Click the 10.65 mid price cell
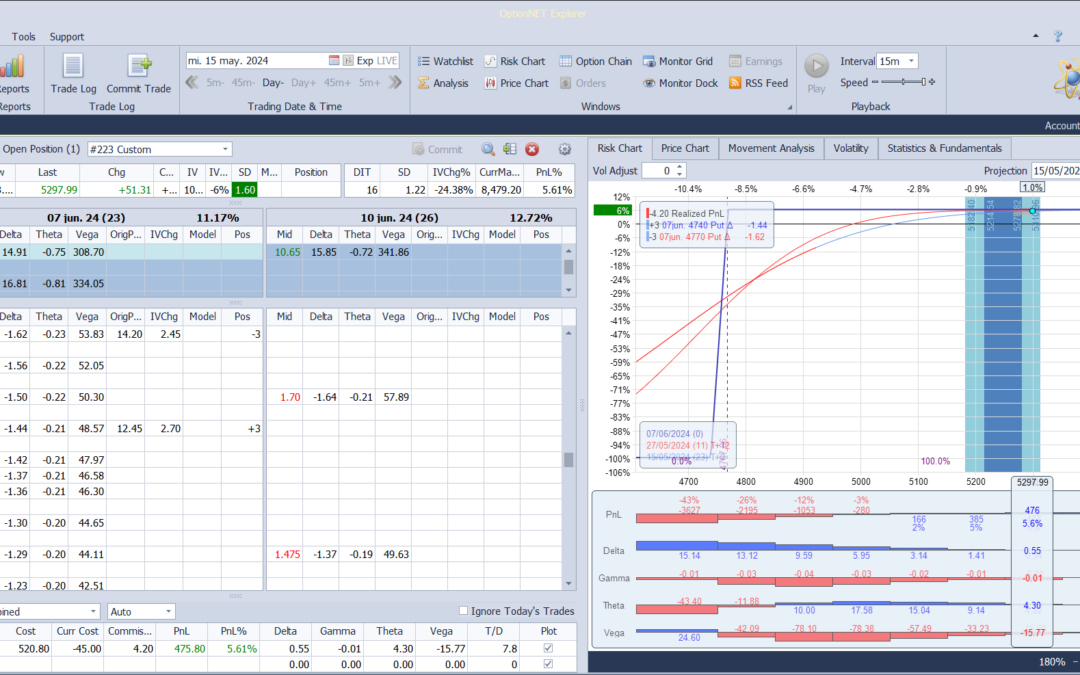 click(285, 252)
